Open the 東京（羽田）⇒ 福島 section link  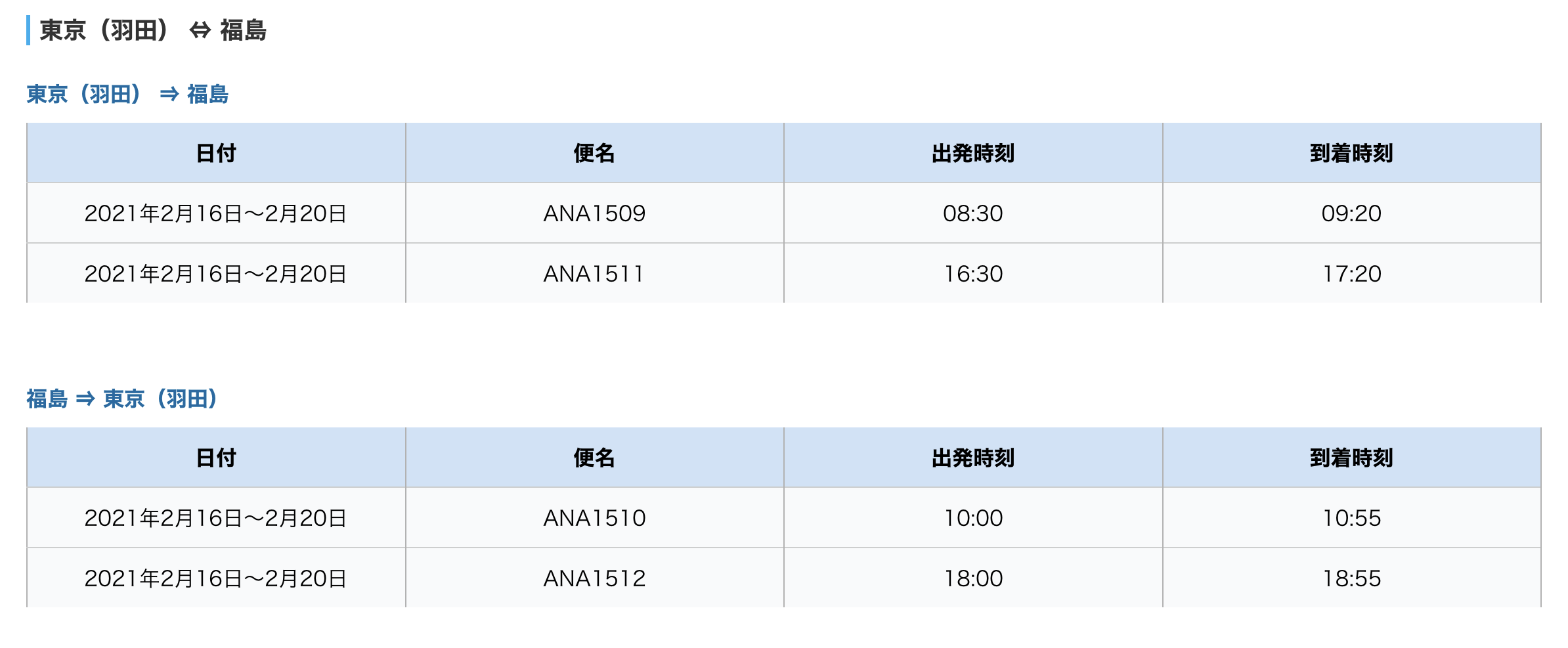pyautogui.click(x=127, y=95)
